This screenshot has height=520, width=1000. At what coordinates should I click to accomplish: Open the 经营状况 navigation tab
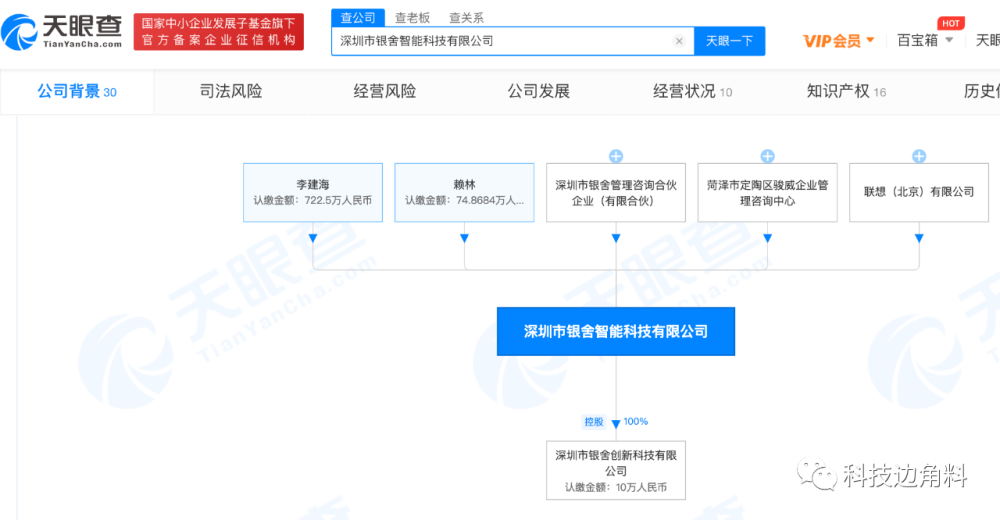pyautogui.click(x=693, y=91)
